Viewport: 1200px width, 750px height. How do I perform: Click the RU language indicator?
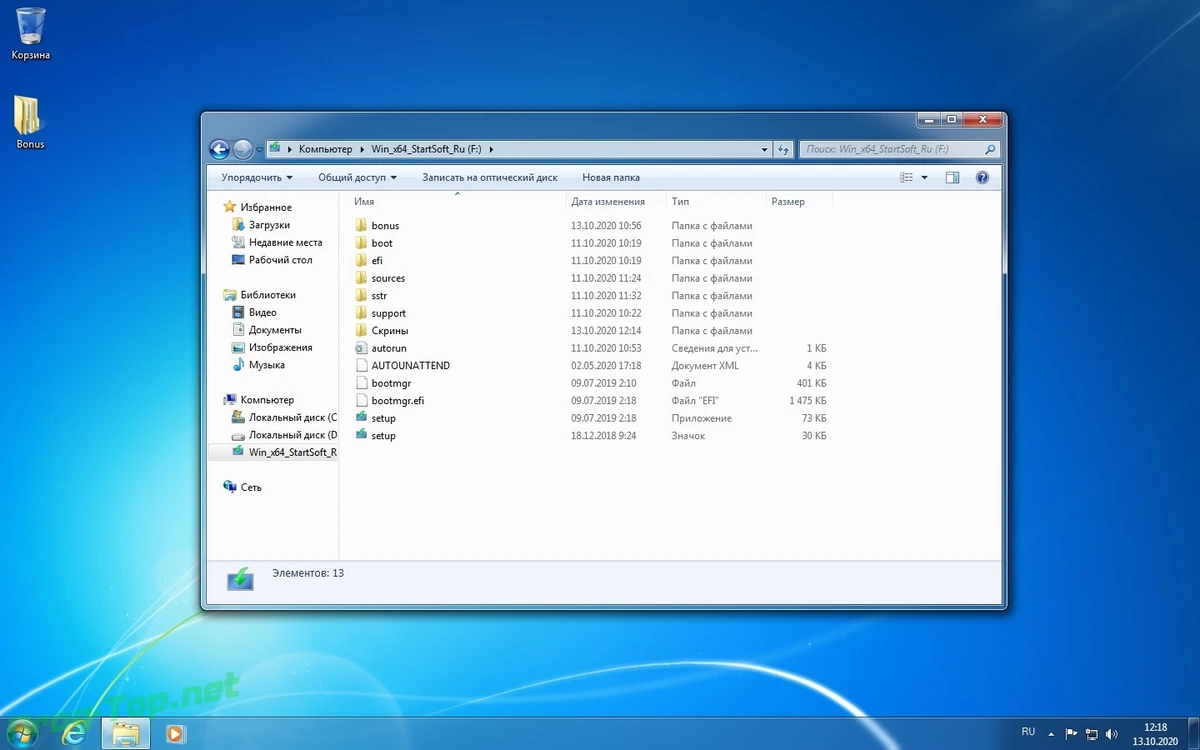tap(1028, 732)
